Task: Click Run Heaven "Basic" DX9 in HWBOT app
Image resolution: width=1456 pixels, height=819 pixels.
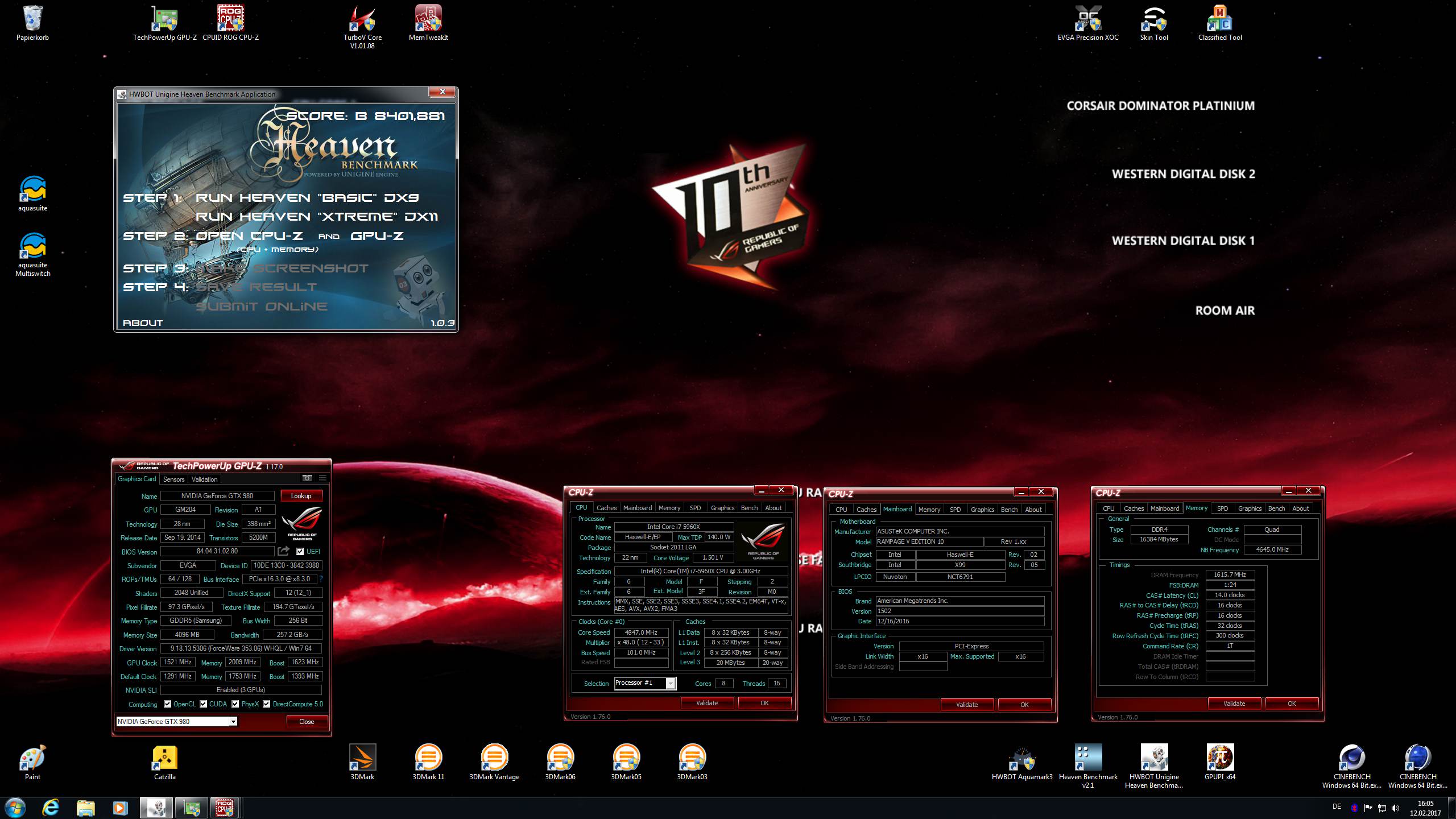Action: 307,198
